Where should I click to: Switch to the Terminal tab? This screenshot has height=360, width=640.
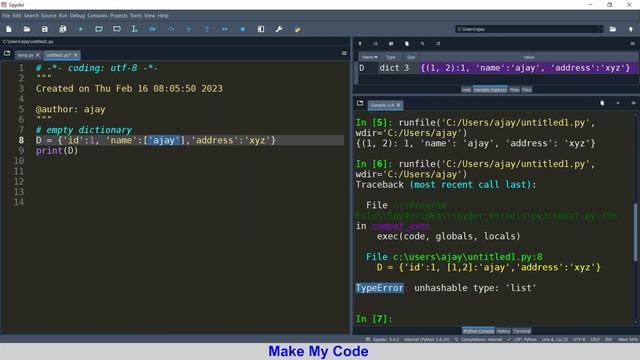[522, 331]
